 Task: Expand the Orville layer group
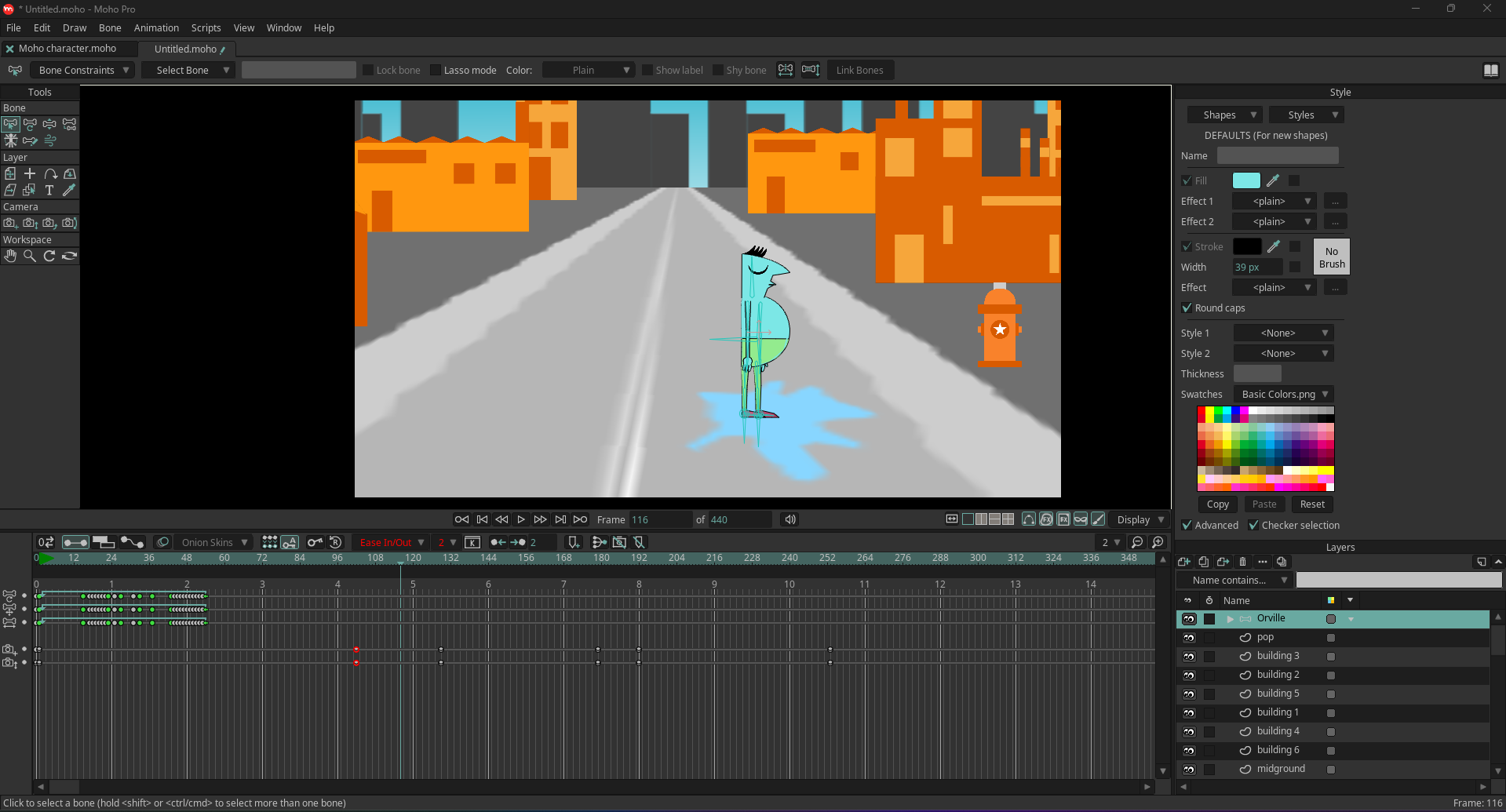(x=1231, y=619)
